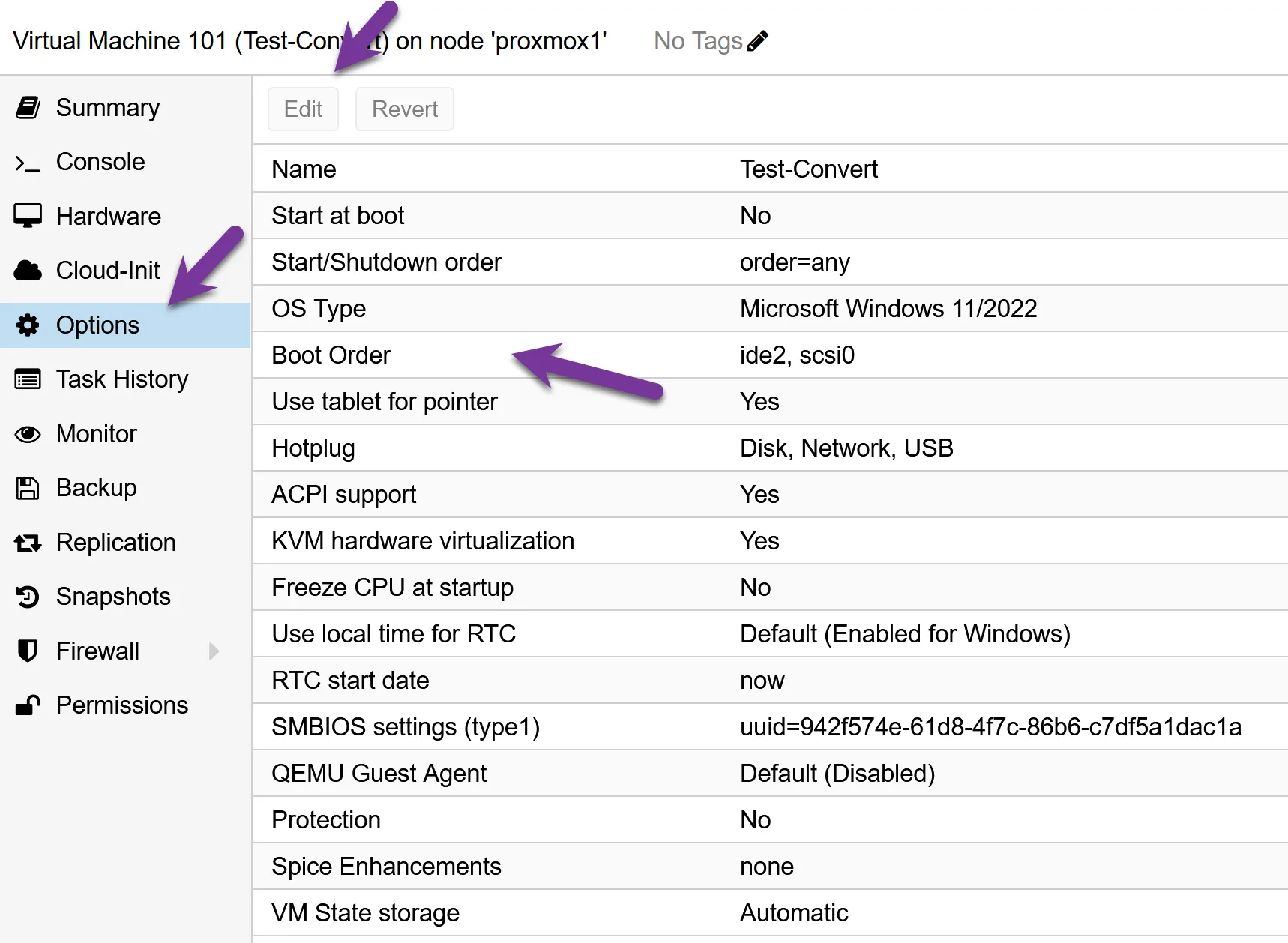This screenshot has height=943, width=1288.
Task: Expand the Firewall submenu arrow
Action: (214, 651)
